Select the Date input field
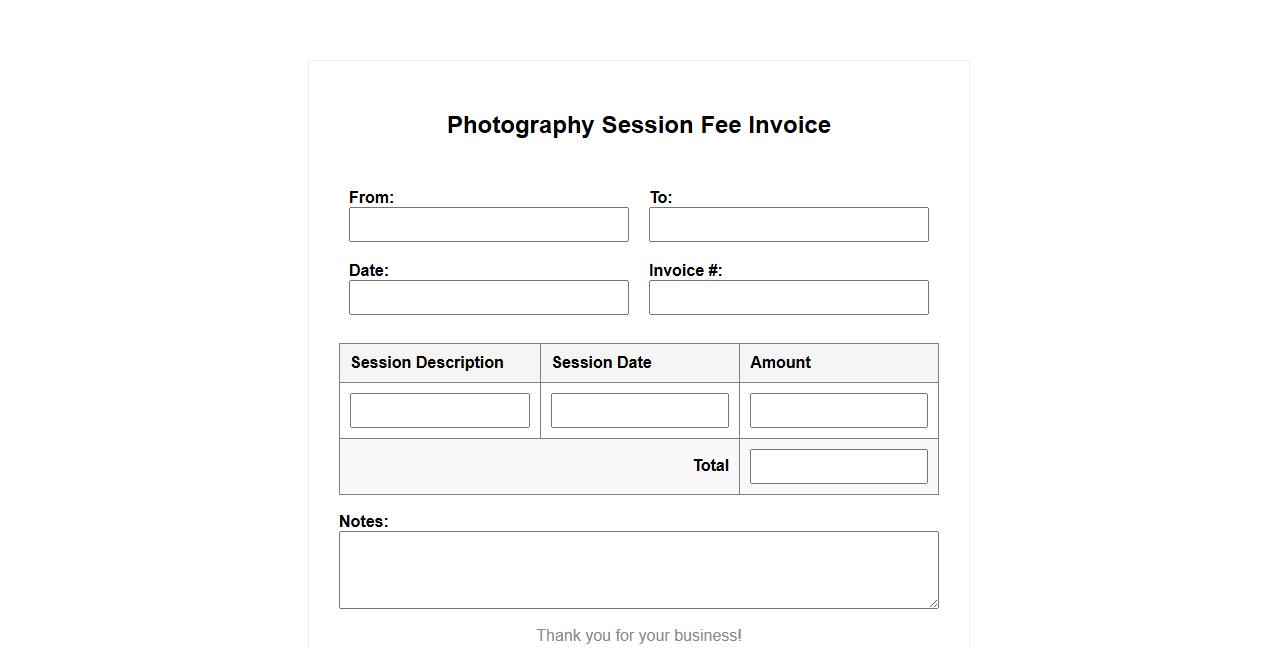Screen dimensions: 1278x650 [488, 298]
